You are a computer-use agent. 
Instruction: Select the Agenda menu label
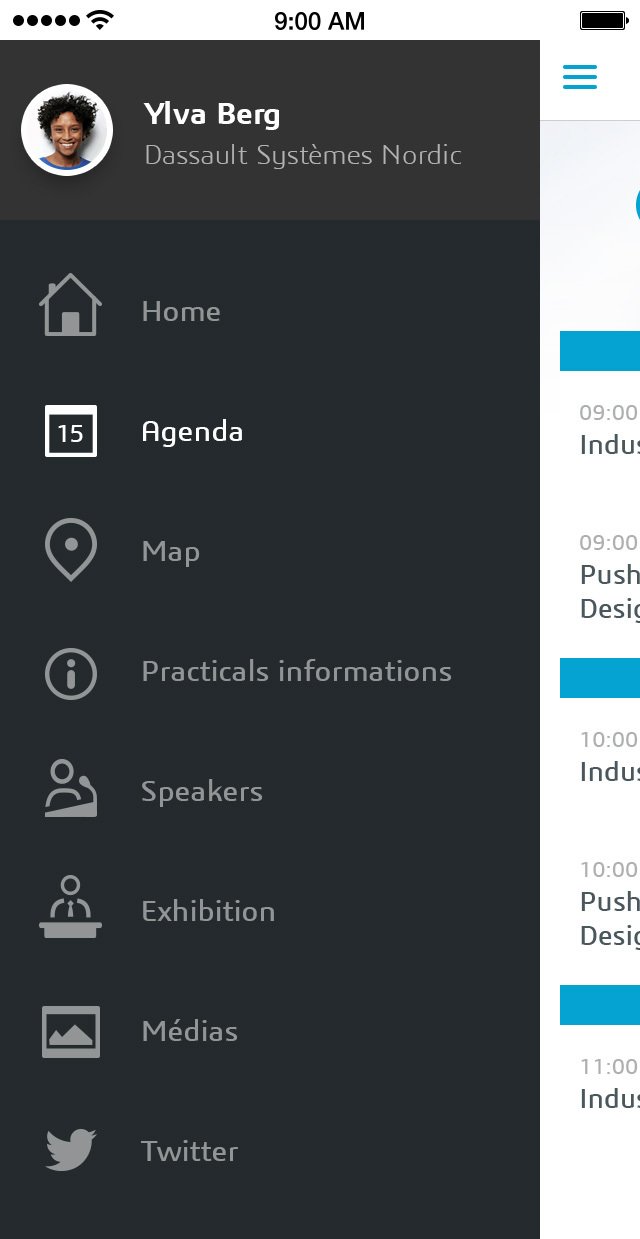(192, 432)
